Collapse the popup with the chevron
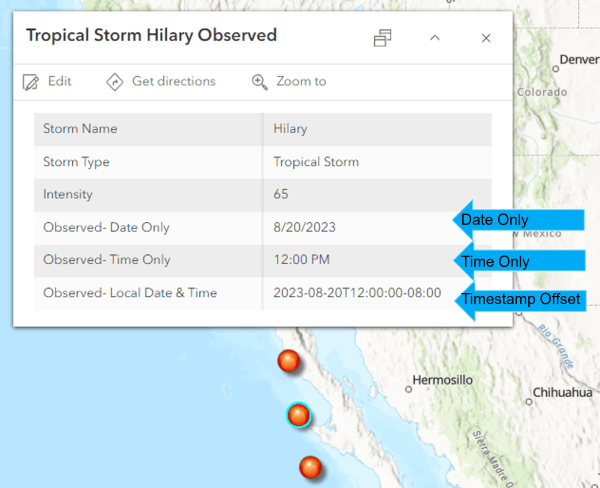Image resolution: width=600 pixels, height=488 pixels. coord(435,38)
